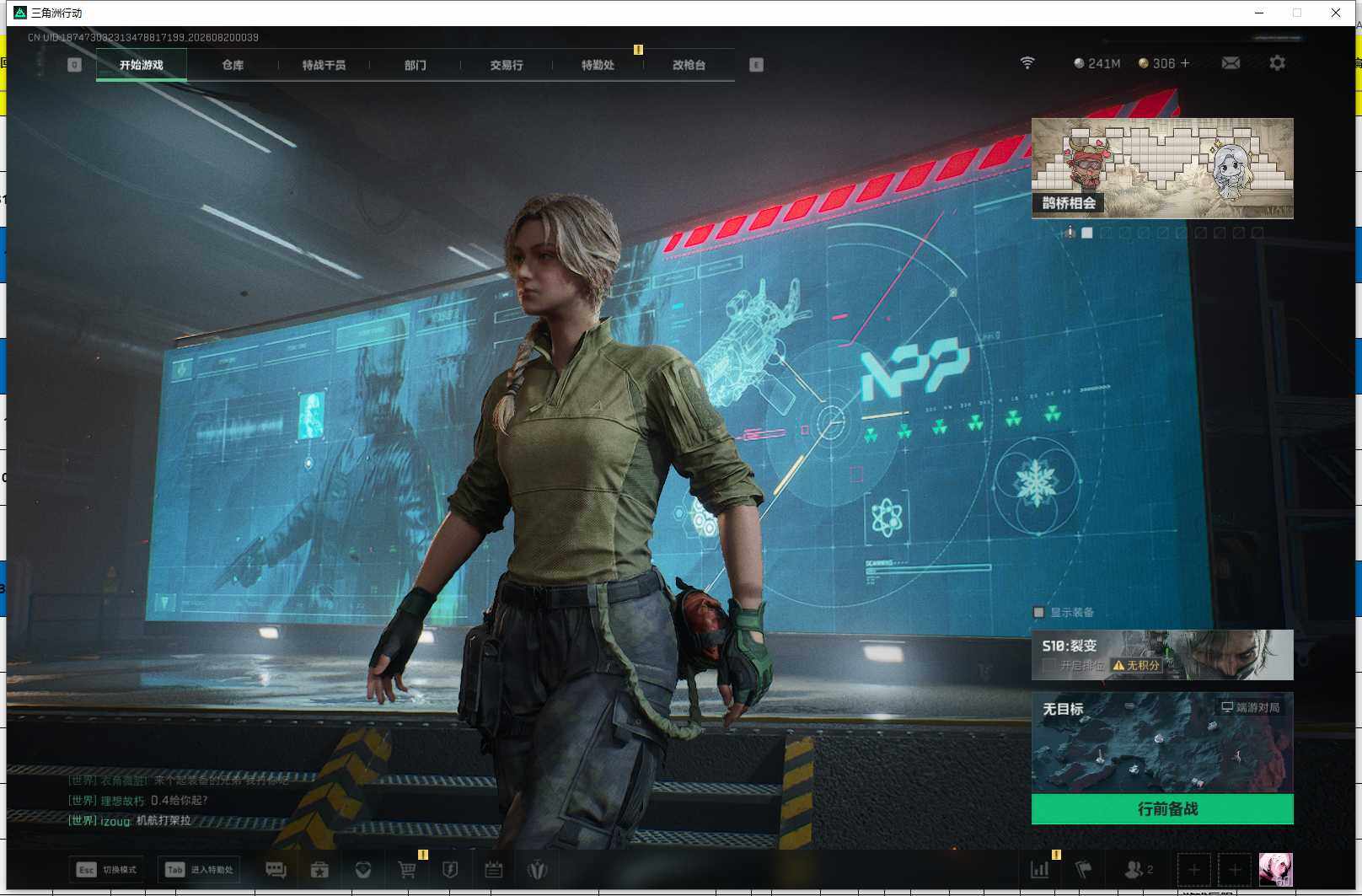
Task: Click the 306 gold coin balance
Action: point(1156,63)
